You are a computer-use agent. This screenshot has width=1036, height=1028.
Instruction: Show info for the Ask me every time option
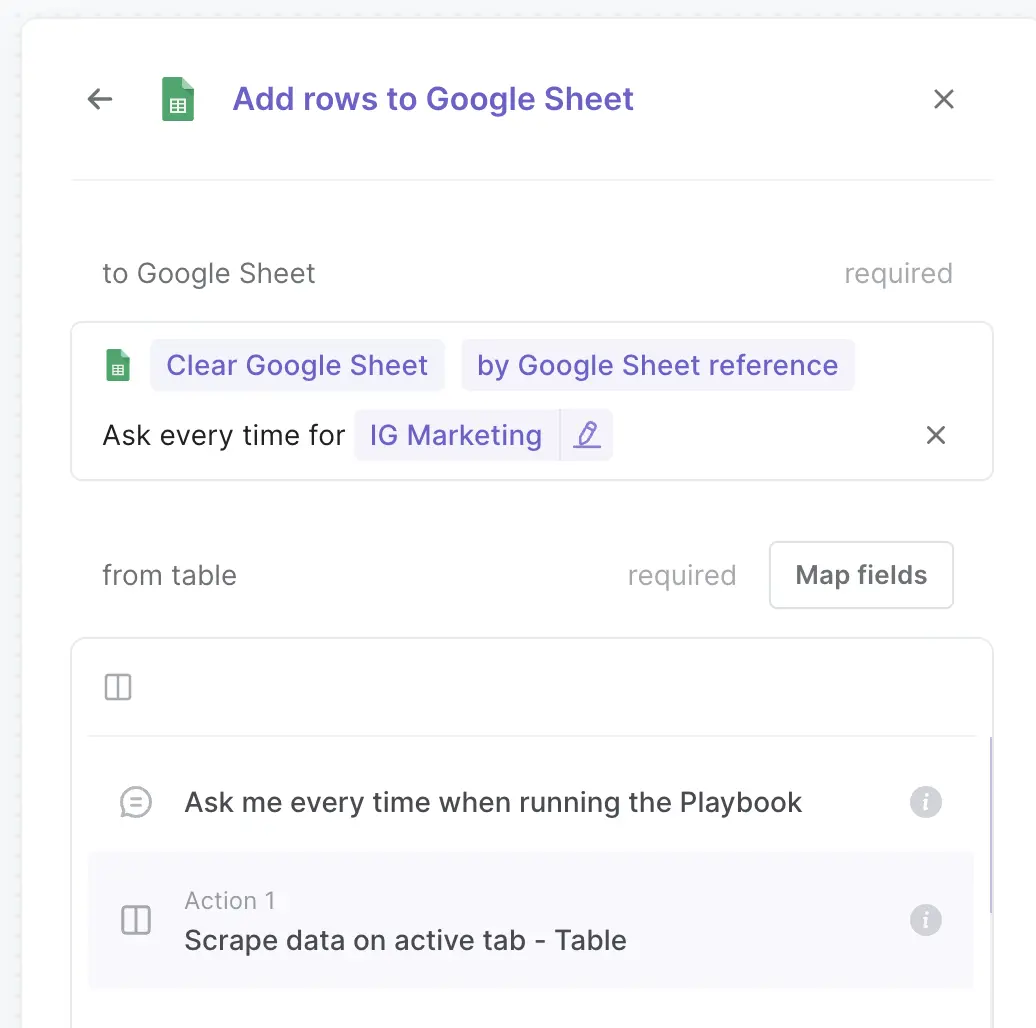925,802
